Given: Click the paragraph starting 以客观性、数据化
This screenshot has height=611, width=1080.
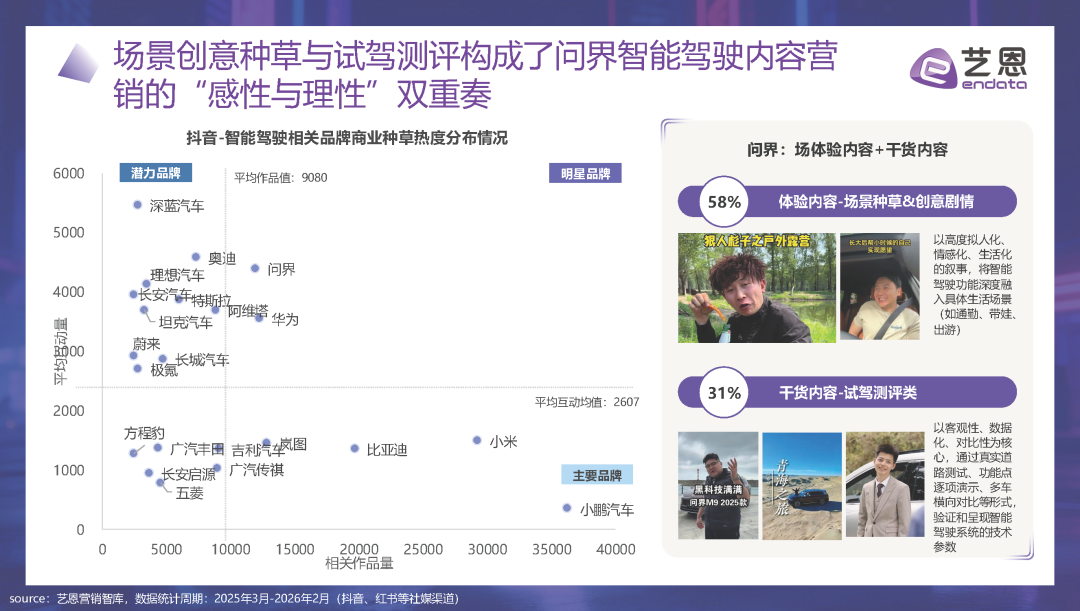Looking at the screenshot, I should pos(975,487).
